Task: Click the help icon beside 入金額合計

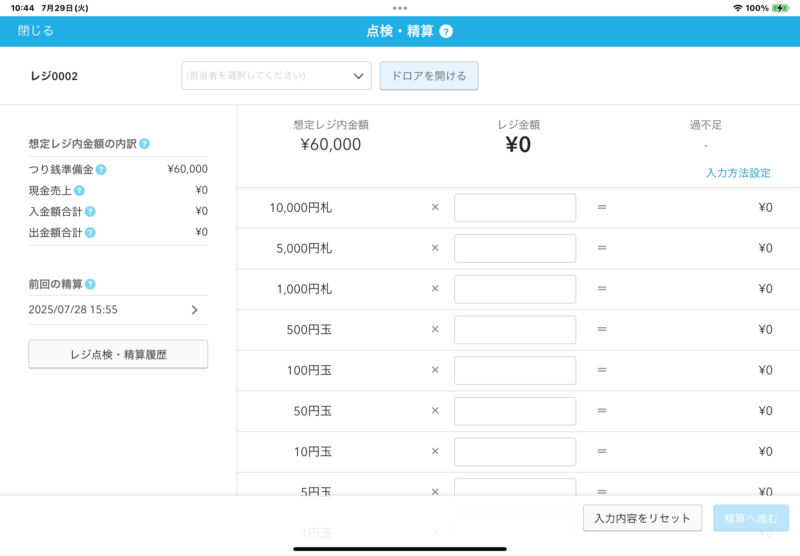Action: [x=90, y=212]
